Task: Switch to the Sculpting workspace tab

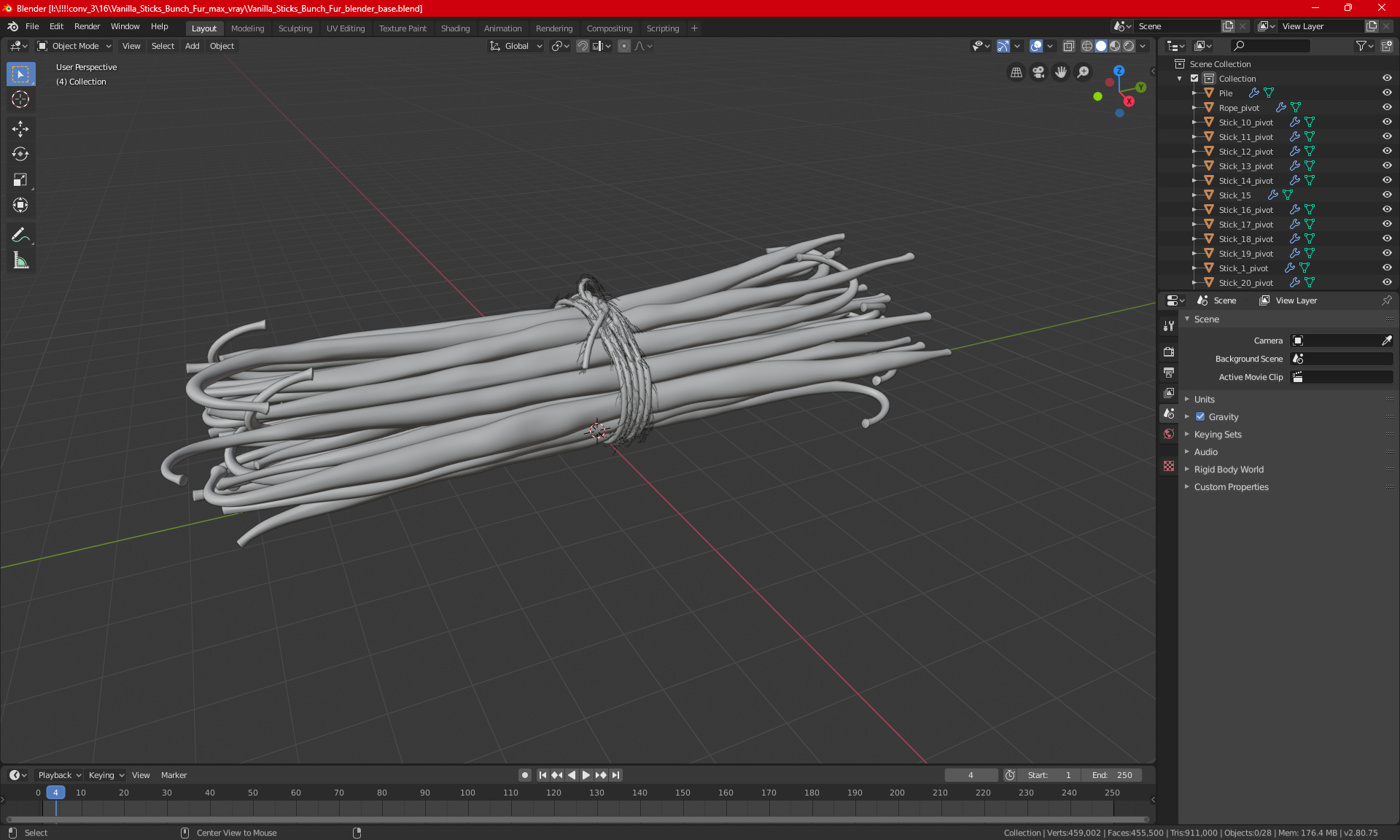Action: pos(295,28)
